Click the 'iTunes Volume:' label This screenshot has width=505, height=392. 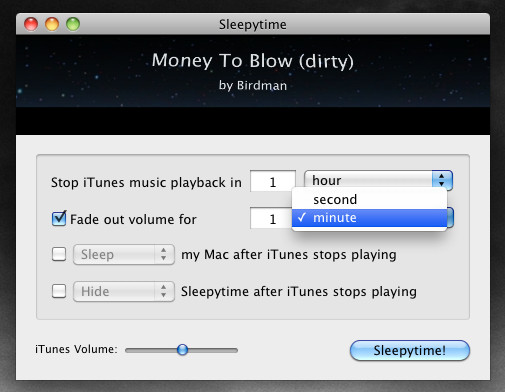pyautogui.click(x=76, y=349)
